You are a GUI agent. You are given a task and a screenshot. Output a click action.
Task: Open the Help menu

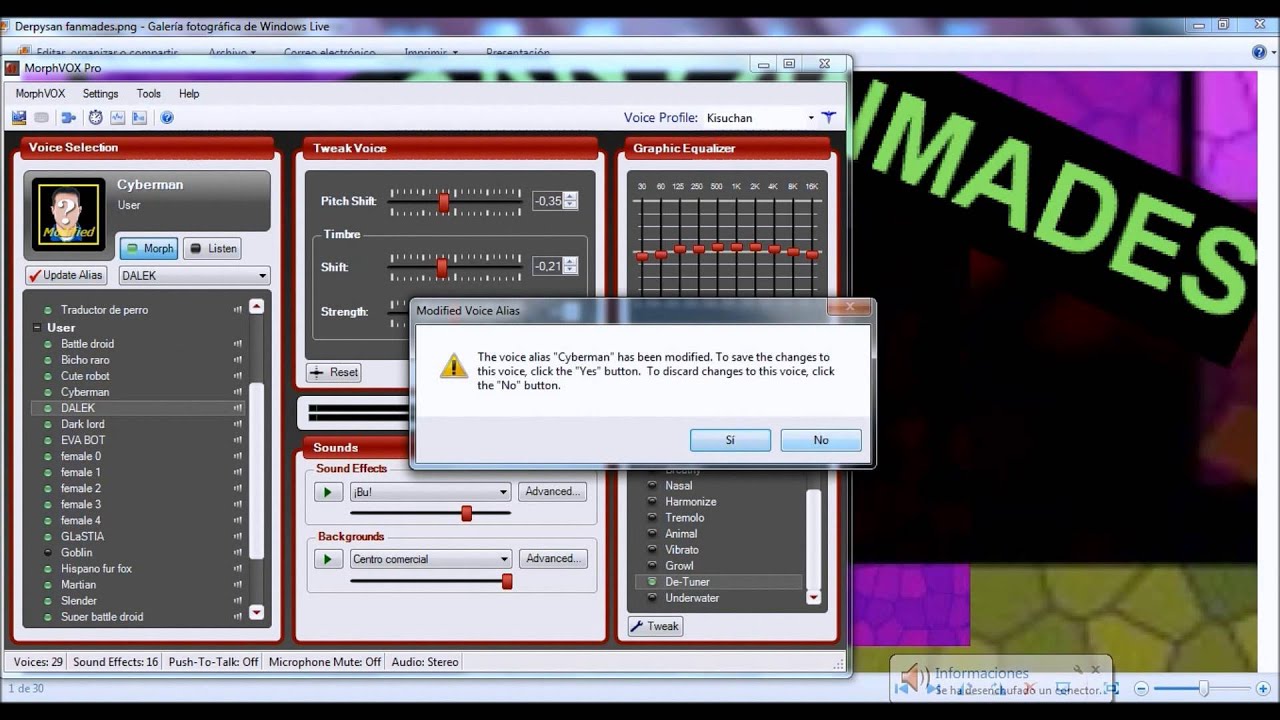point(189,94)
